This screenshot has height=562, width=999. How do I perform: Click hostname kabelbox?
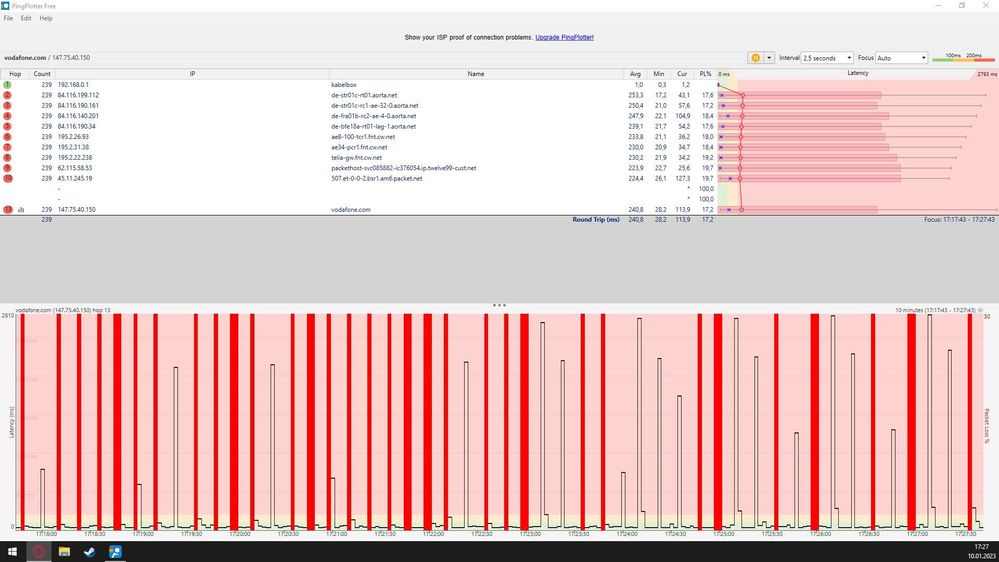click(344, 84)
